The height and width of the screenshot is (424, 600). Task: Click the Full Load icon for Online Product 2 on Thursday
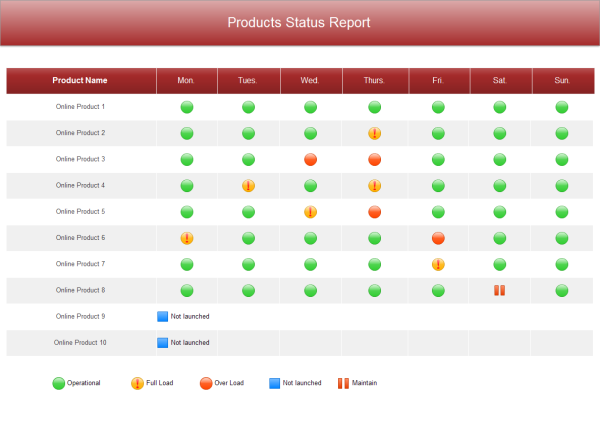coord(374,133)
